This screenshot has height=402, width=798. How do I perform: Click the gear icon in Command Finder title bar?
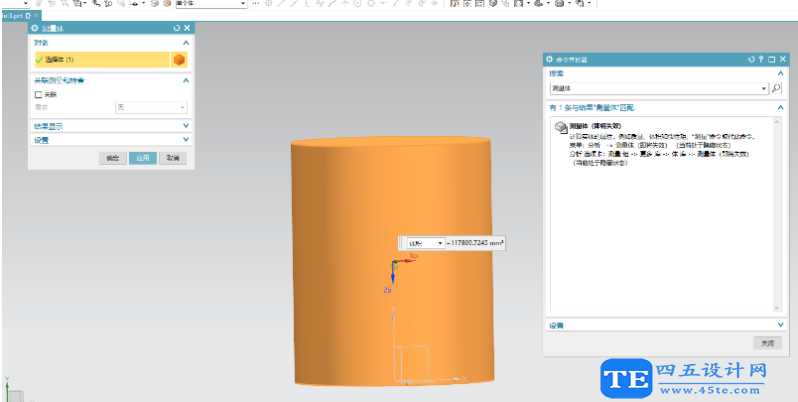tap(551, 60)
